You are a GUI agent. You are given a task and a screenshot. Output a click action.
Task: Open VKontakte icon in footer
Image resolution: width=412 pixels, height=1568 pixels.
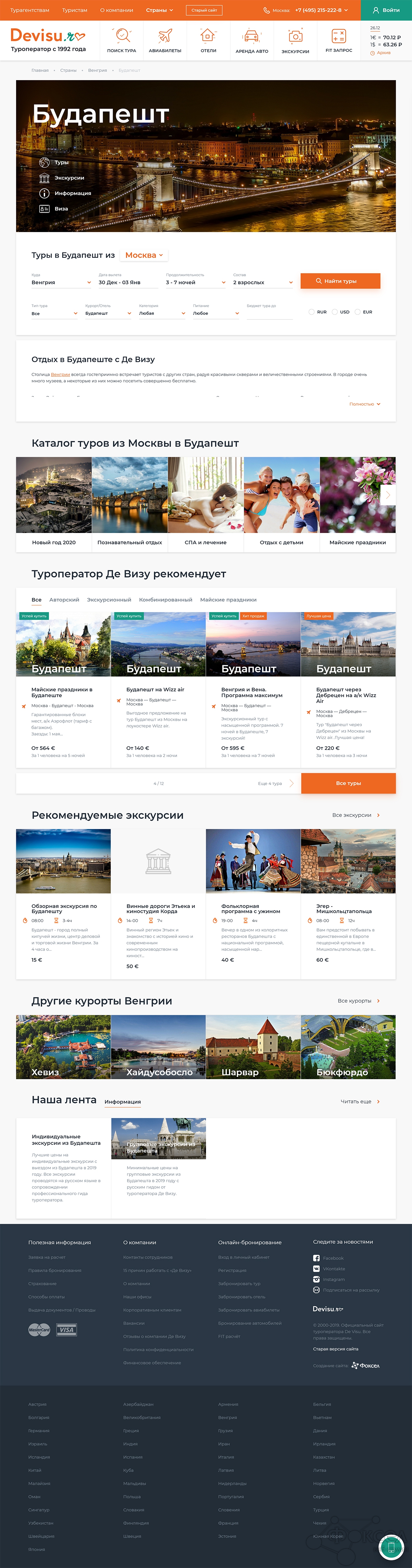316,1268
